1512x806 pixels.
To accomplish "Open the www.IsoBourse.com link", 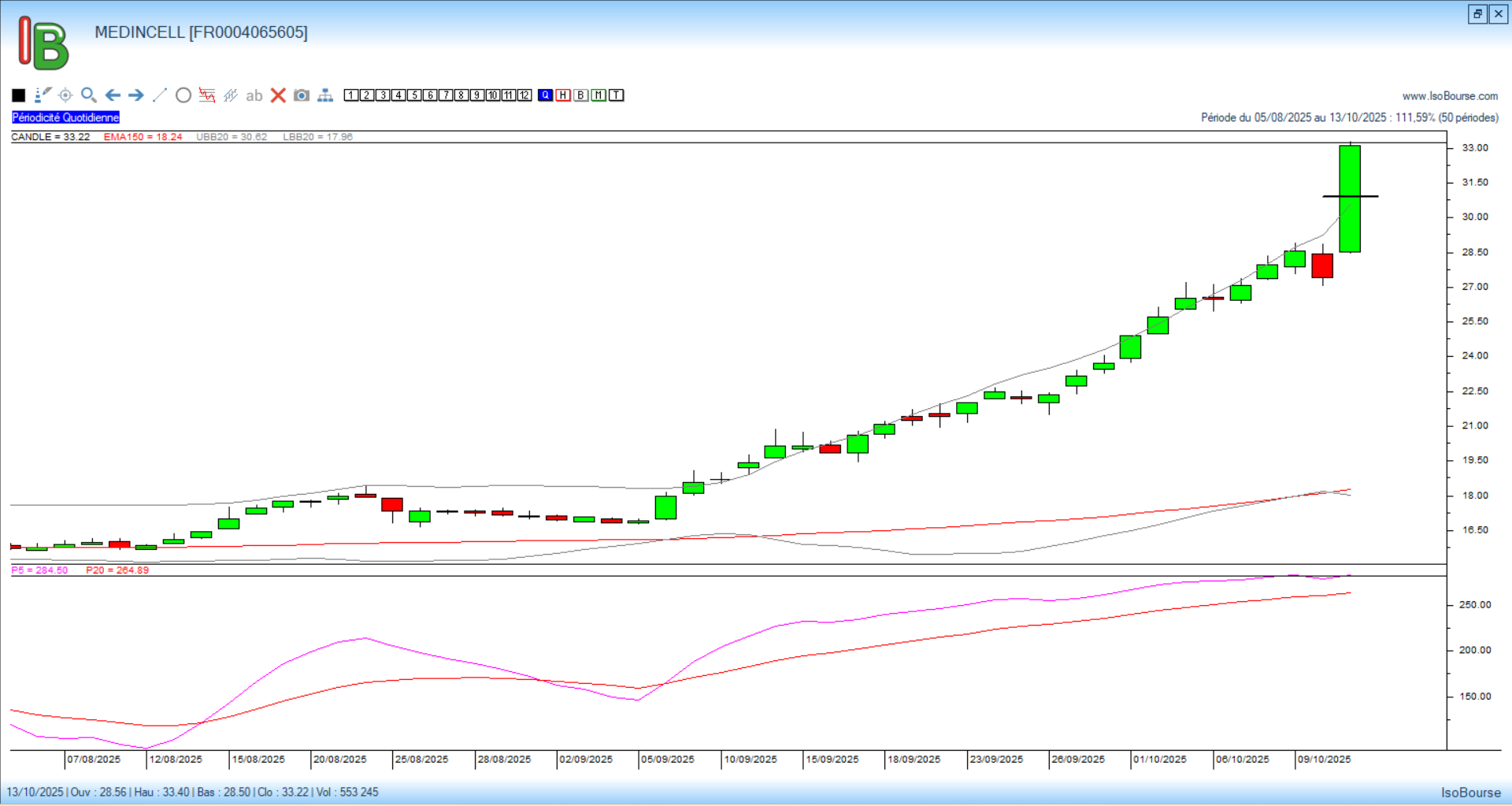I will (x=1450, y=96).
